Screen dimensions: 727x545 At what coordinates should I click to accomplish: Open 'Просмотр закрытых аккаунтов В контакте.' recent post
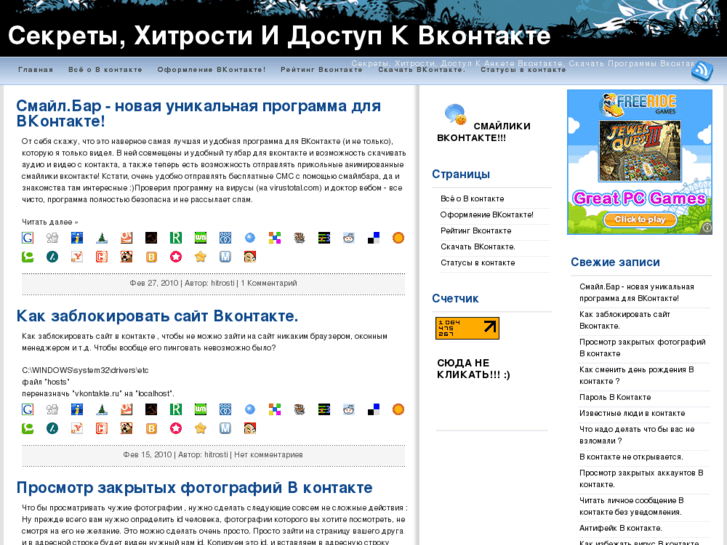pos(641,479)
